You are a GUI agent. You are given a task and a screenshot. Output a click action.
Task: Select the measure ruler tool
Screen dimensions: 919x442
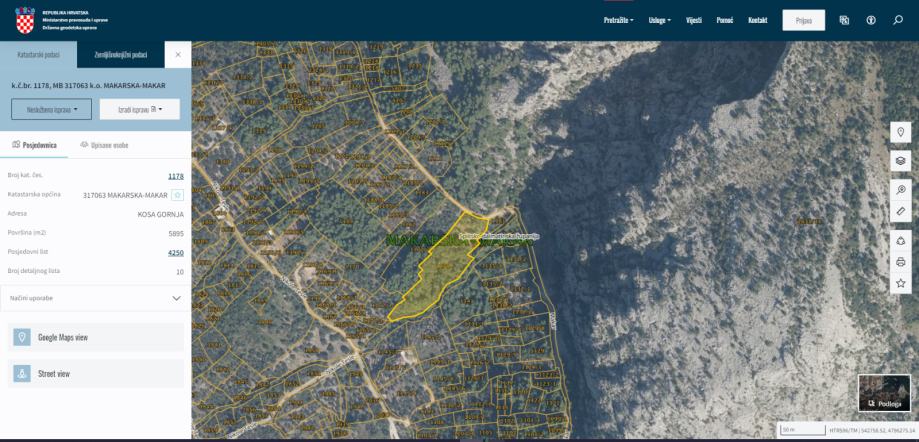click(901, 211)
